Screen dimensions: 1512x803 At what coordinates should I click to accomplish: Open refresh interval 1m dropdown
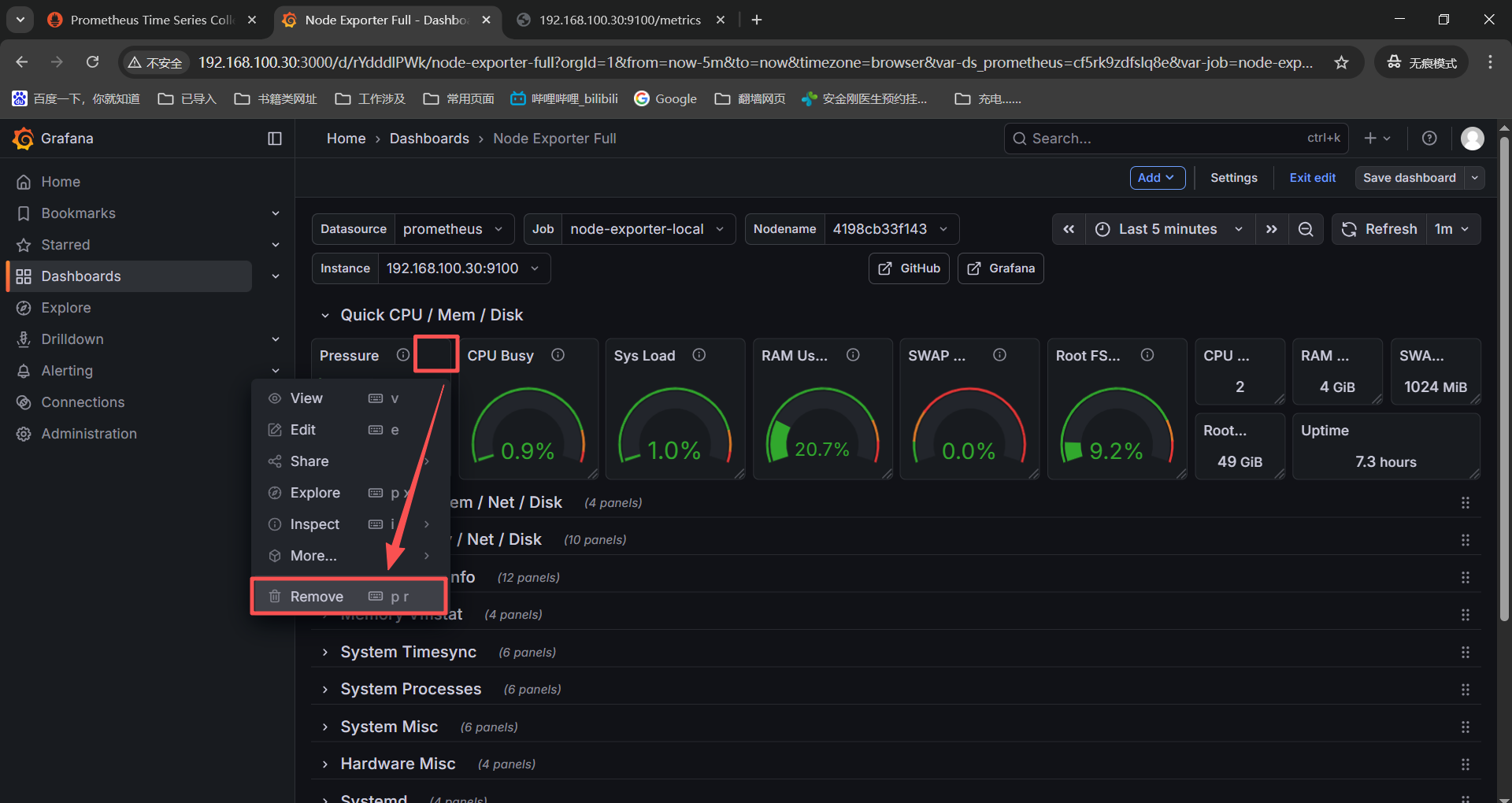tap(1453, 229)
